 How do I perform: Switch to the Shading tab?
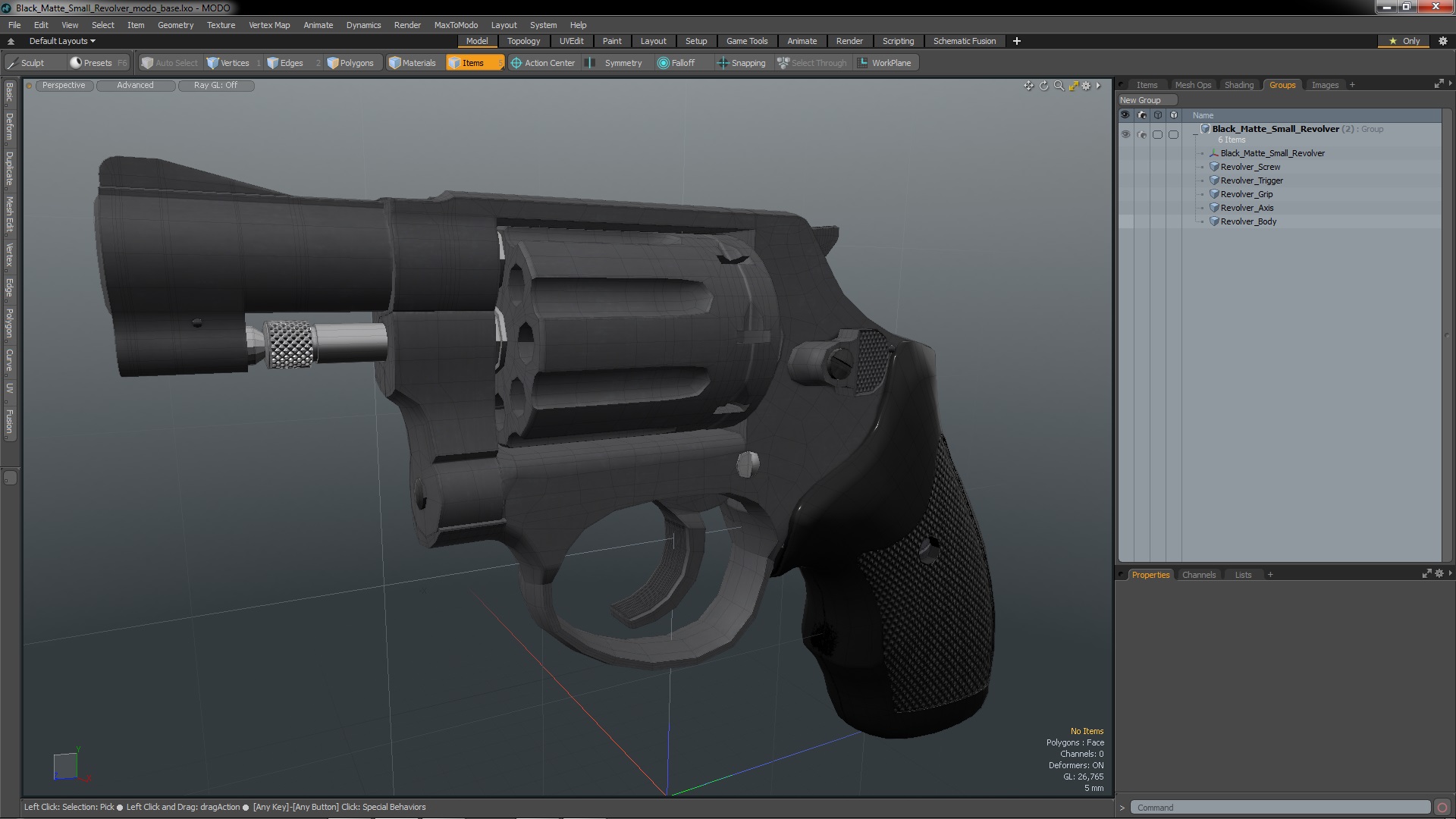pos(1238,85)
